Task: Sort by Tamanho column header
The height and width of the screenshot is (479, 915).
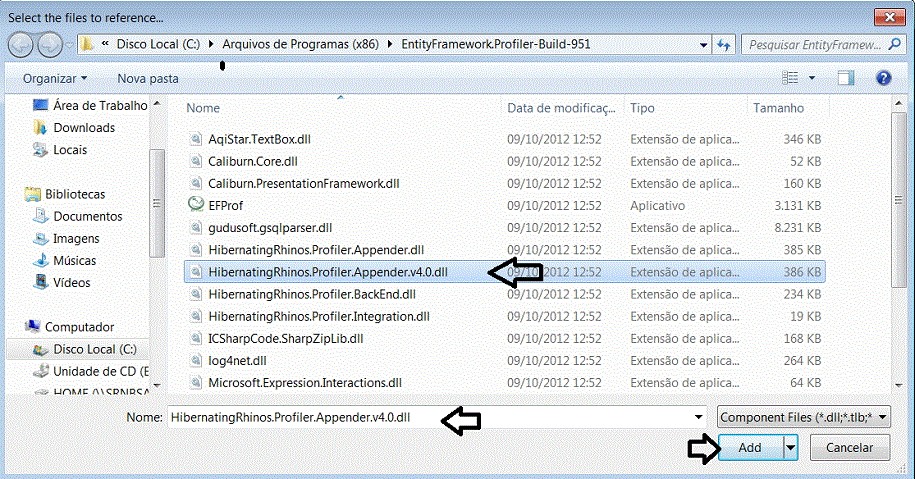Action: pos(778,108)
